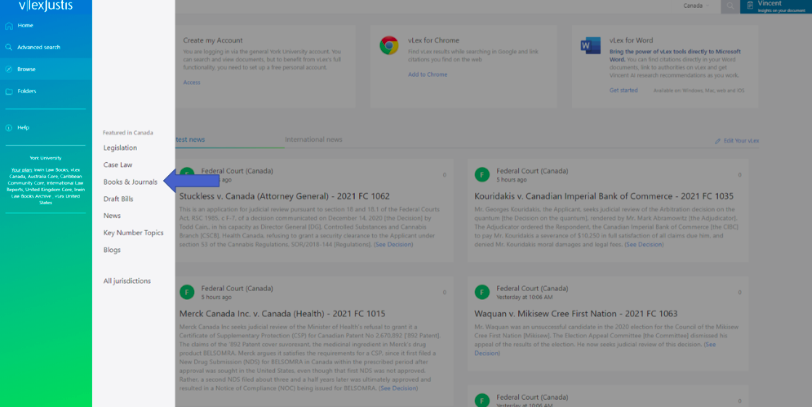This screenshot has height=407, width=812.
Task: Click the Help sidebar label
Action: 23,127
